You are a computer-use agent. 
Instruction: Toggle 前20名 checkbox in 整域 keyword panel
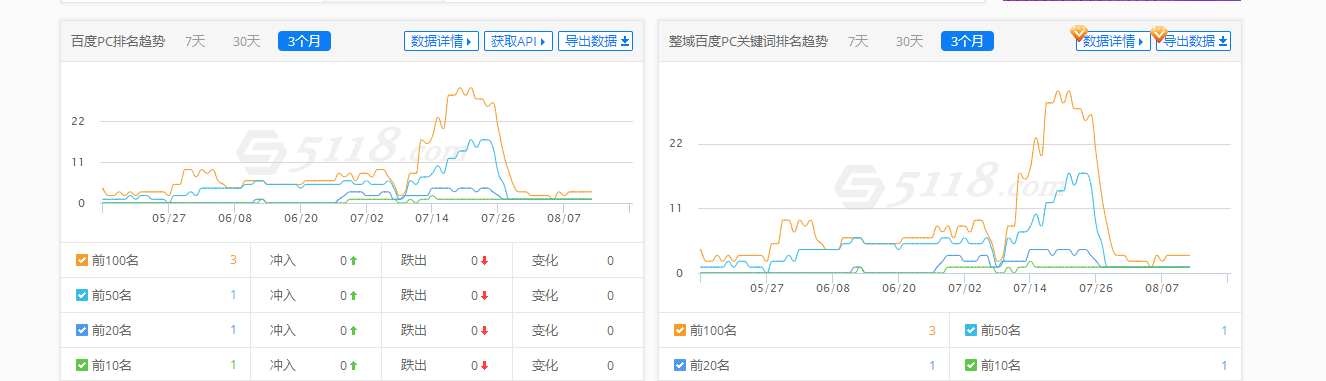tap(681, 365)
